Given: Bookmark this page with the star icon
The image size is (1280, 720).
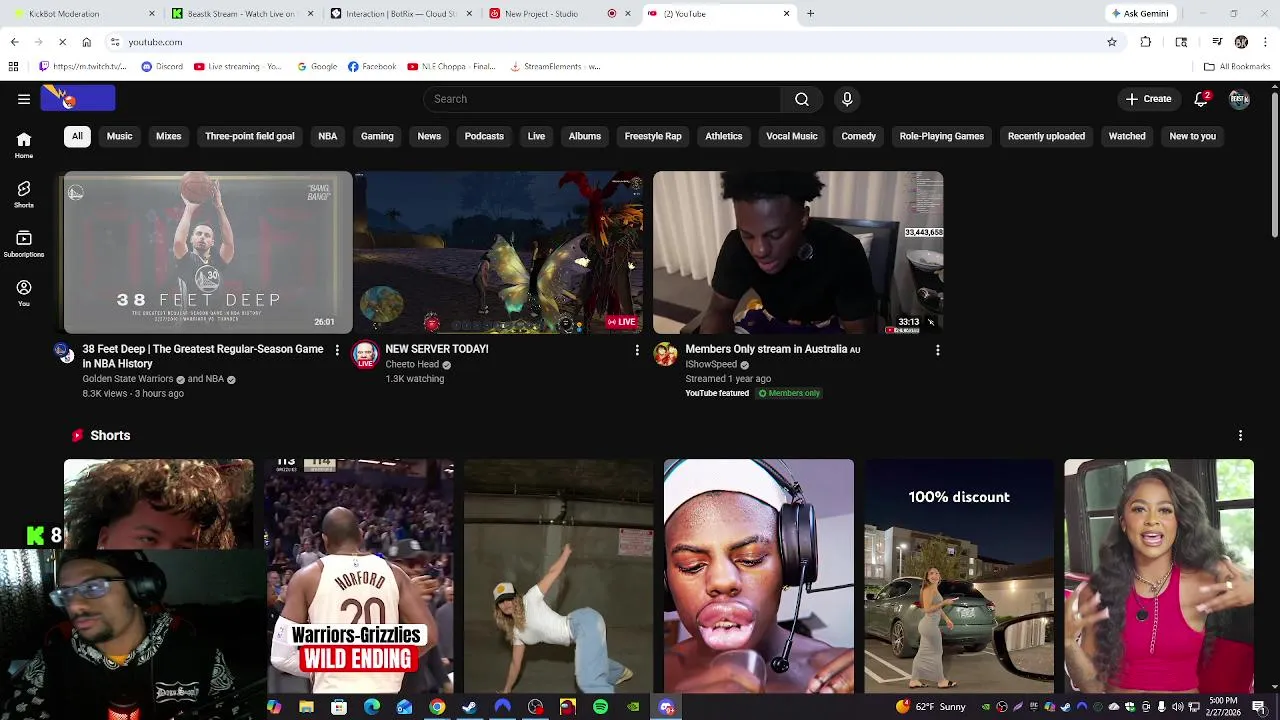Looking at the screenshot, I should (x=1111, y=42).
